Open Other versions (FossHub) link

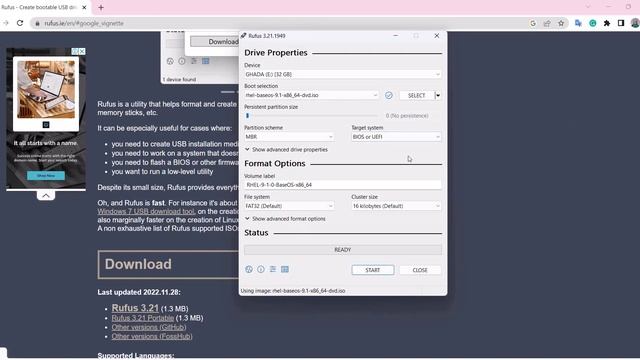152,336
